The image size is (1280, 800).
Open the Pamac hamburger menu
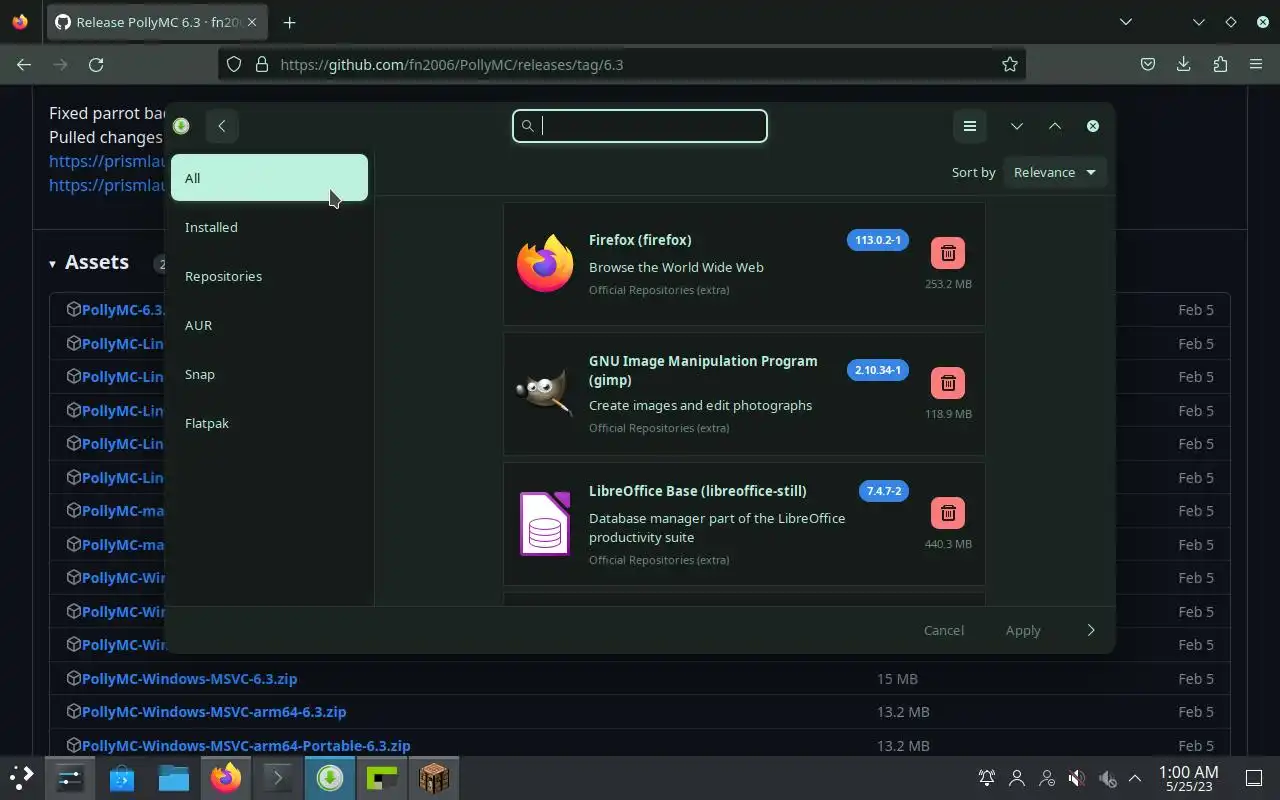pos(969,126)
